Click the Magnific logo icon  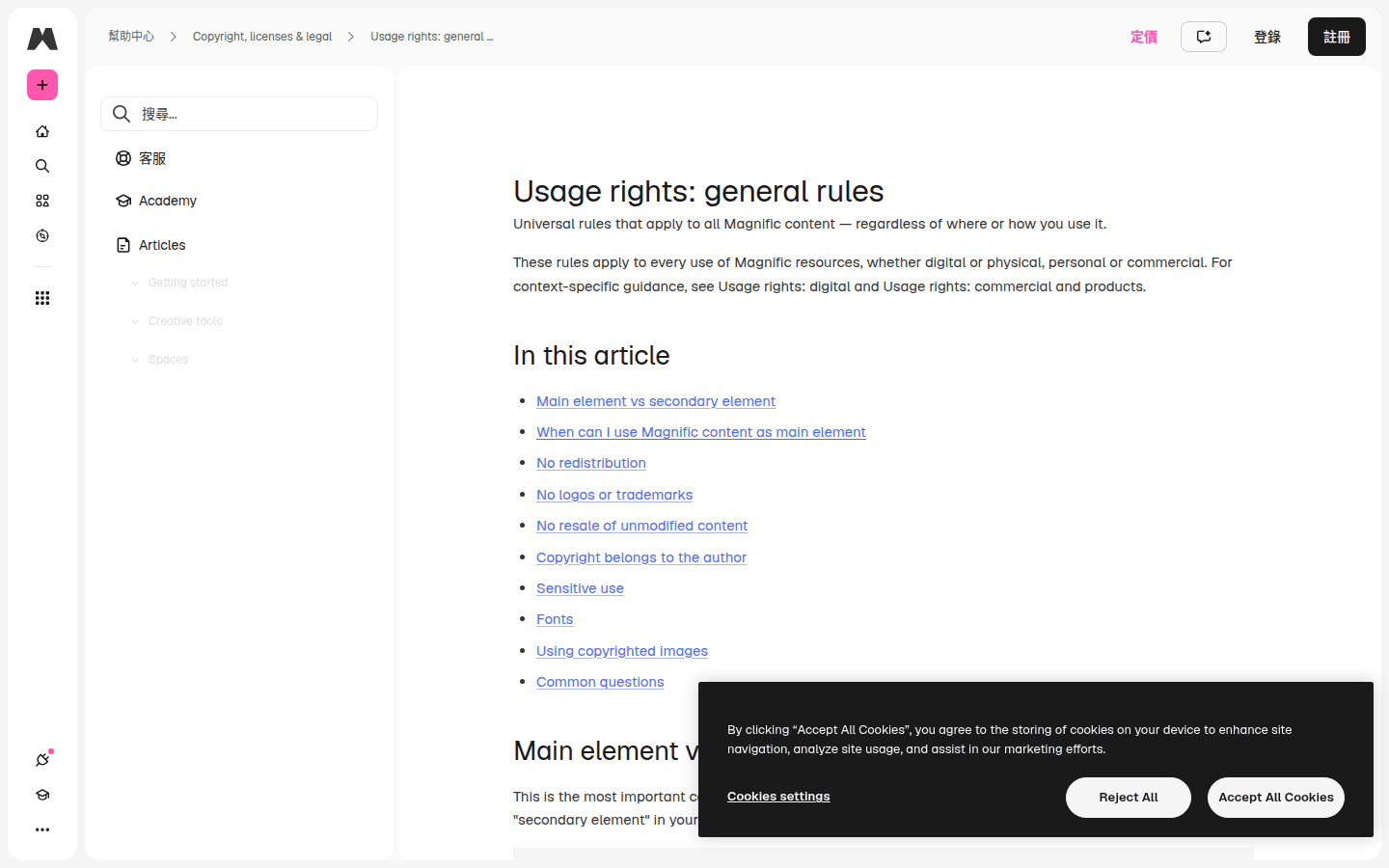(x=42, y=39)
